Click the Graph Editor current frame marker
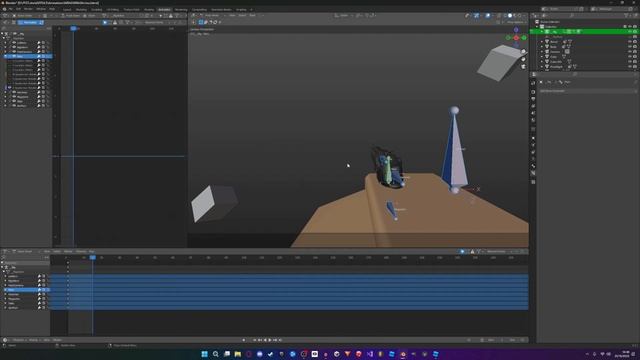This screenshot has width=640, height=360. click(73, 29)
